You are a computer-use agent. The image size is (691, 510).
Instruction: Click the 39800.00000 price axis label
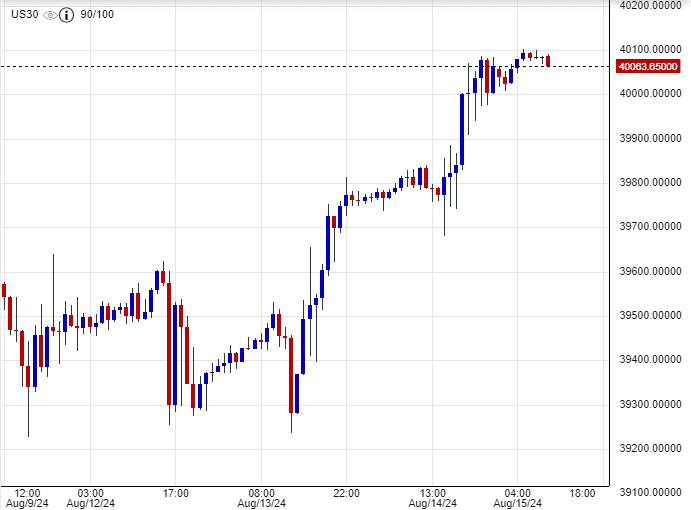648,183
